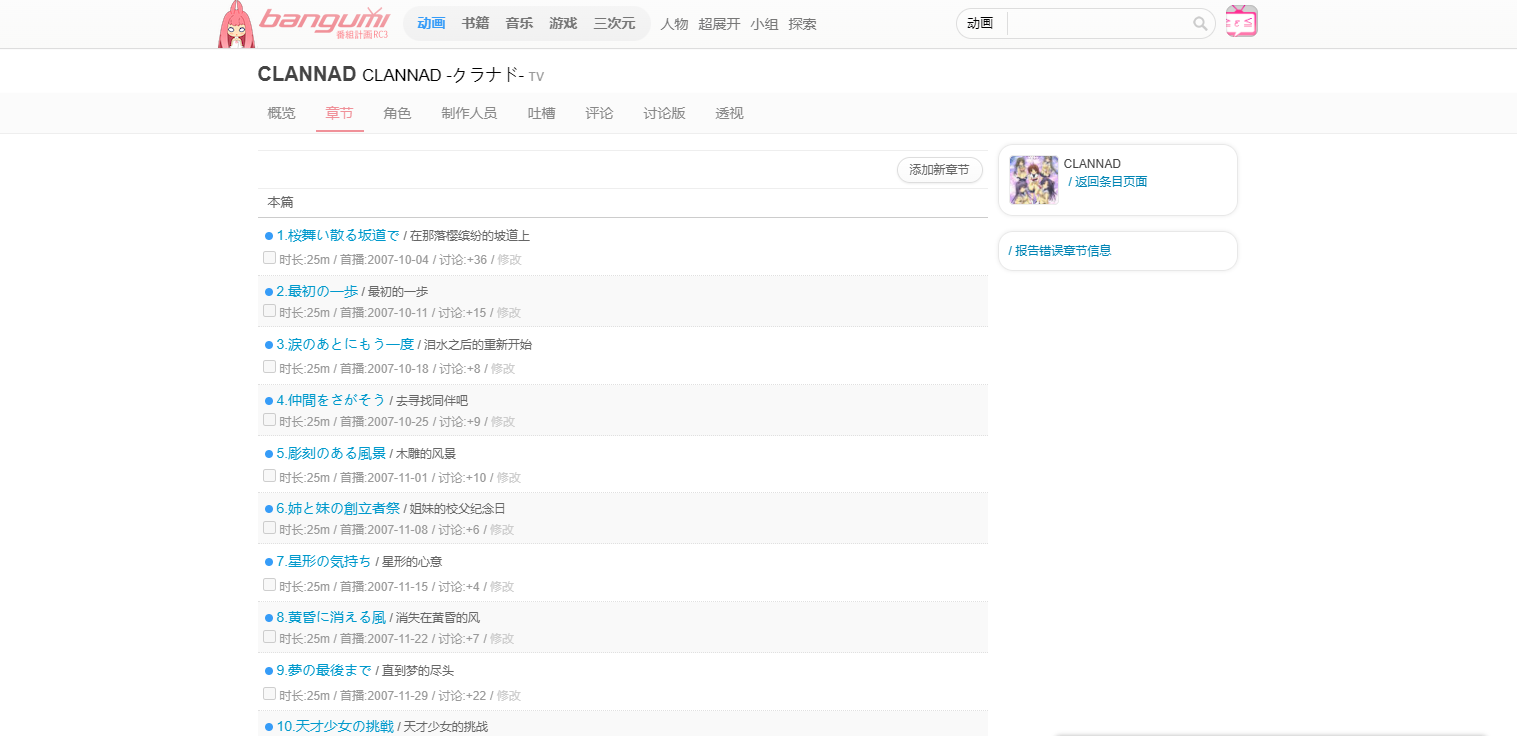Click episode 1 translation 在那落樱缤纷的坡道上
Viewport: 1517px width, 736px height.
coord(470,237)
